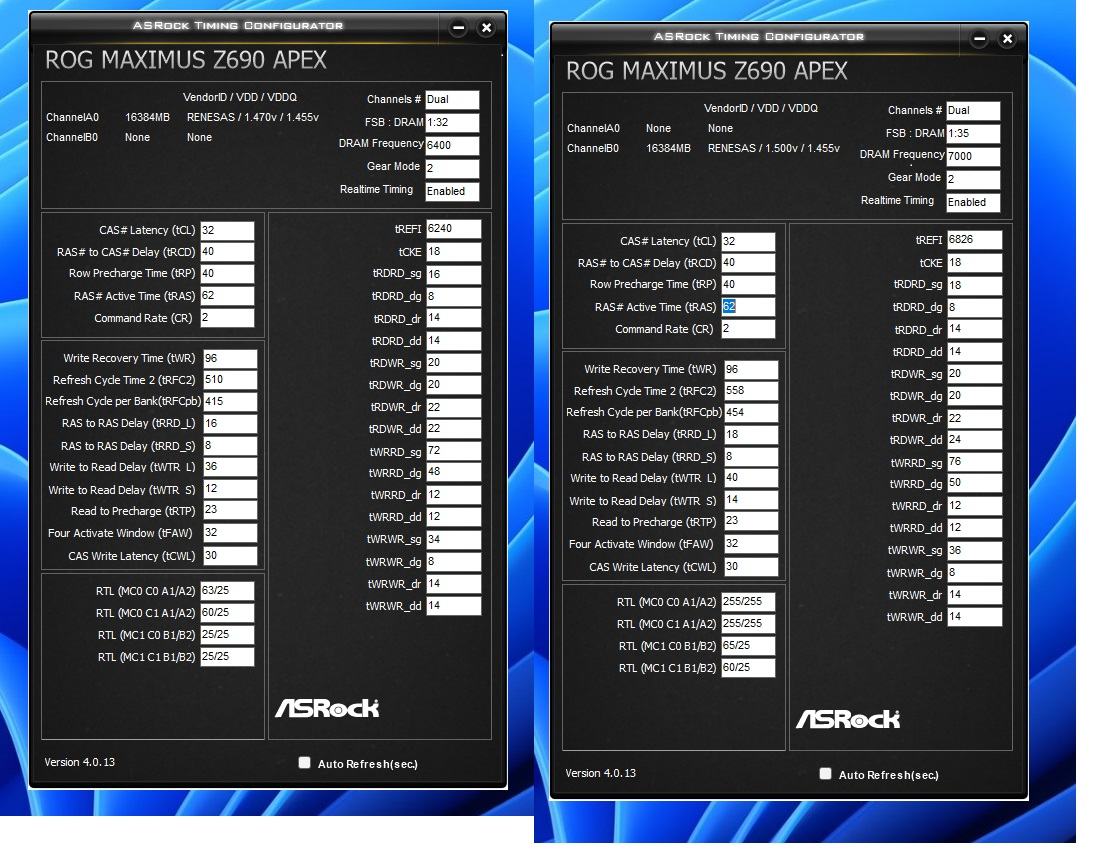Click tRTP field in left window
Screen dimensions: 1097x850
click(230, 511)
